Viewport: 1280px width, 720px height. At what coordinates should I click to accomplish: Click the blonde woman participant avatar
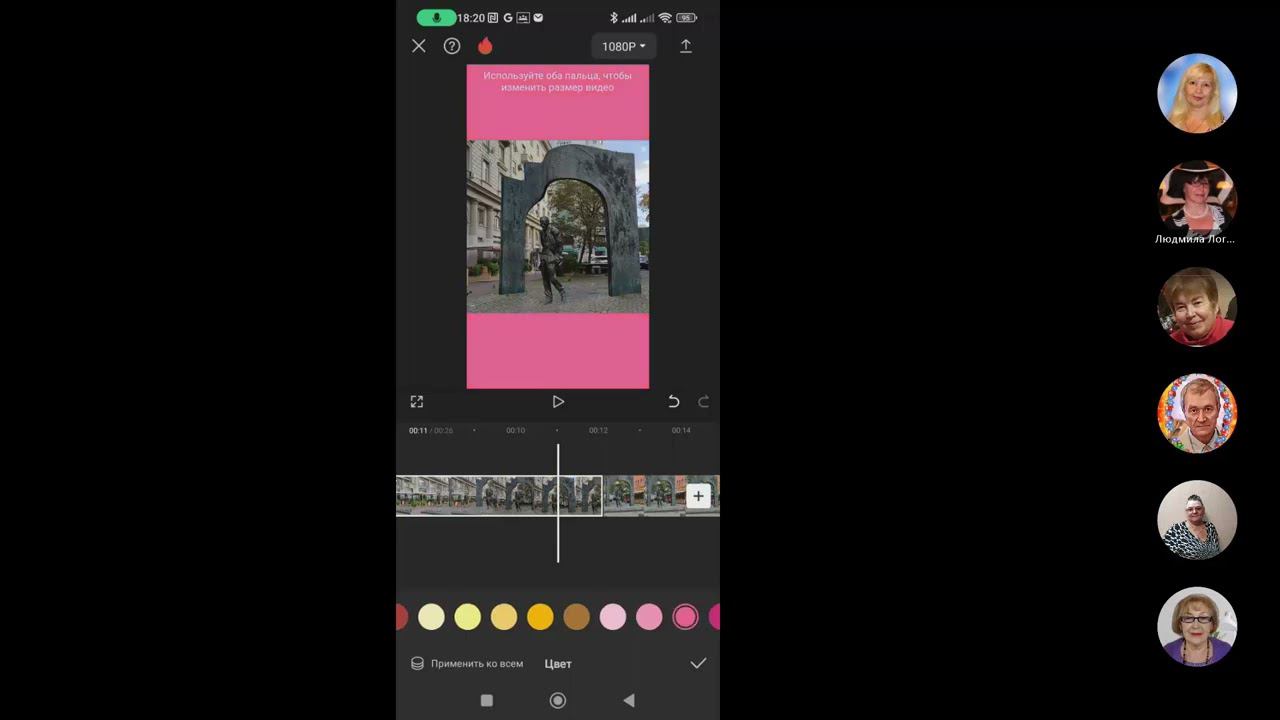coord(1197,93)
